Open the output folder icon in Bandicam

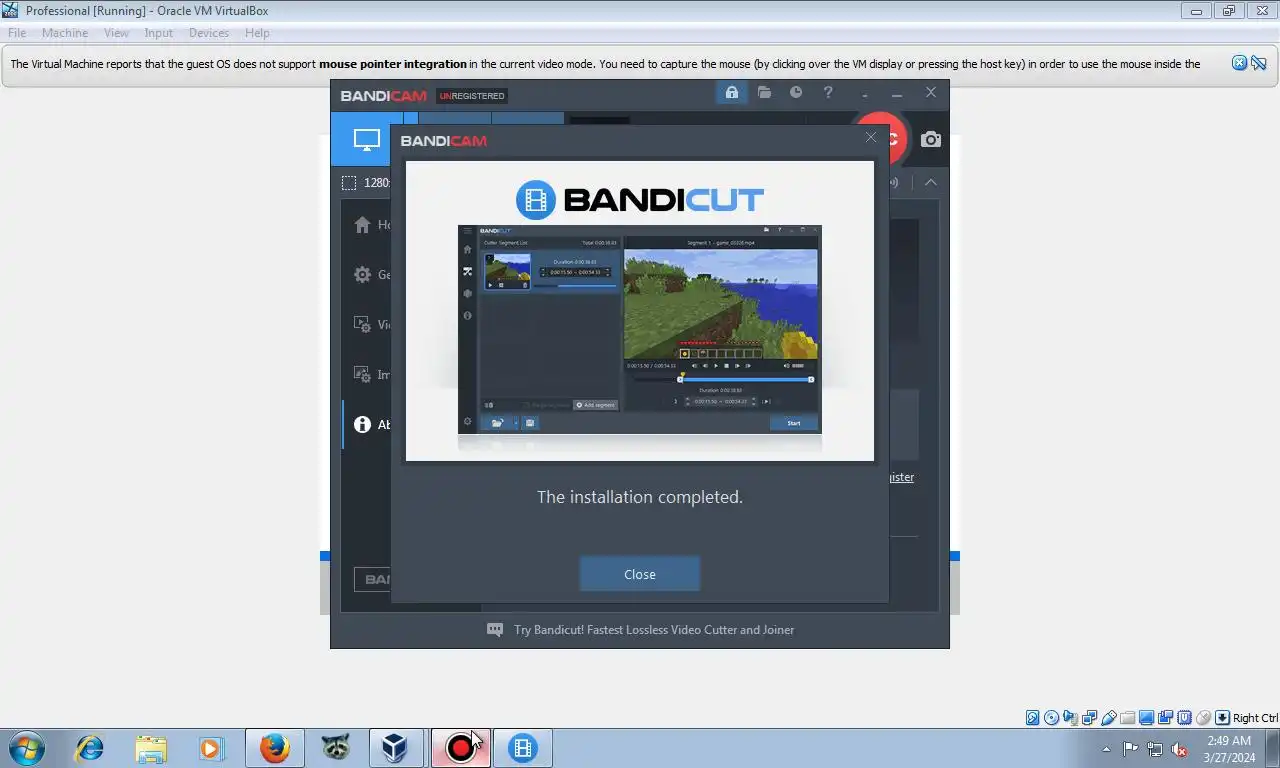click(764, 92)
